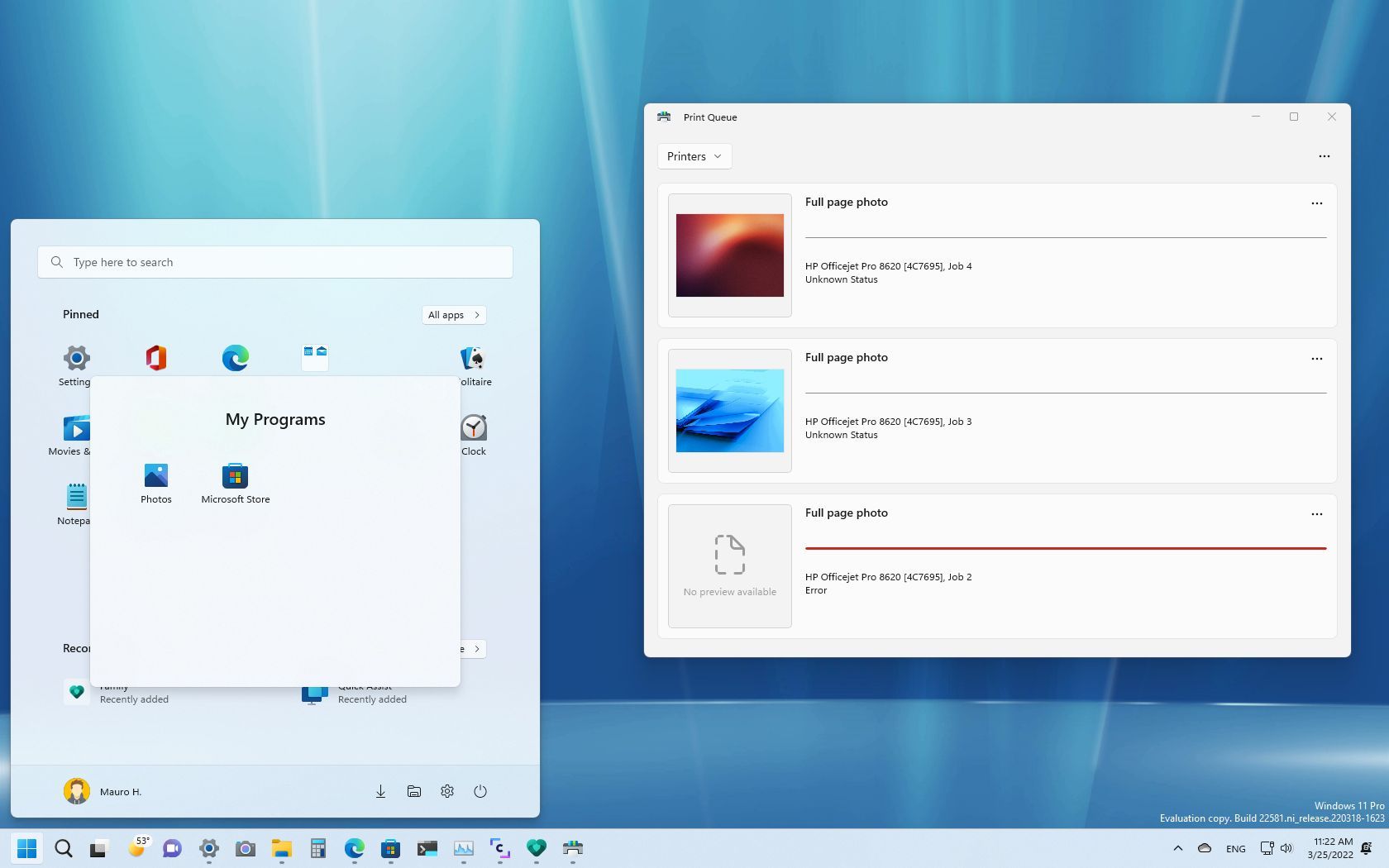Open the Print Queue app icon on the taskbar
Image resolution: width=1389 pixels, height=868 pixels.
(x=573, y=848)
